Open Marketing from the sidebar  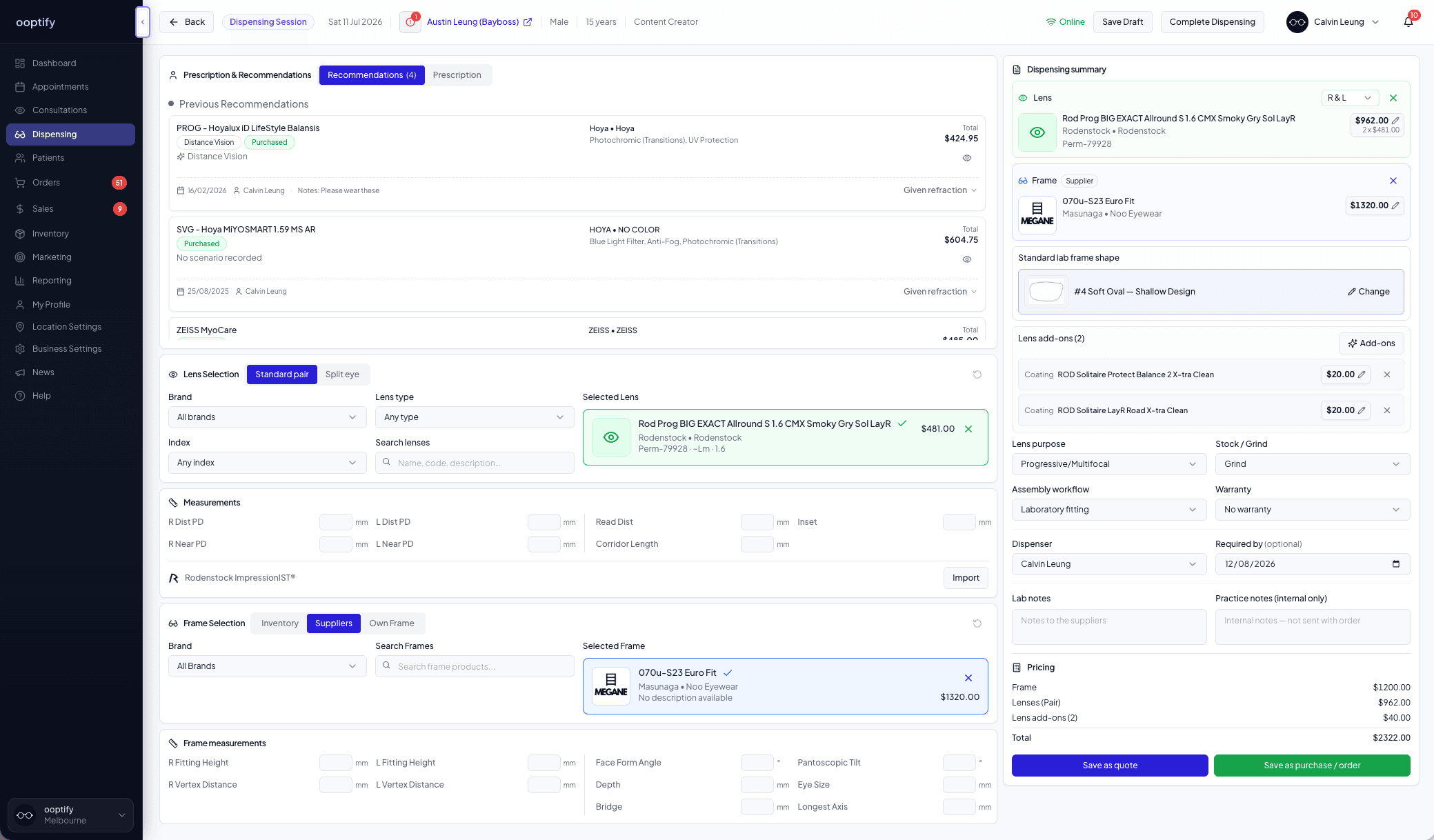[x=70, y=257]
